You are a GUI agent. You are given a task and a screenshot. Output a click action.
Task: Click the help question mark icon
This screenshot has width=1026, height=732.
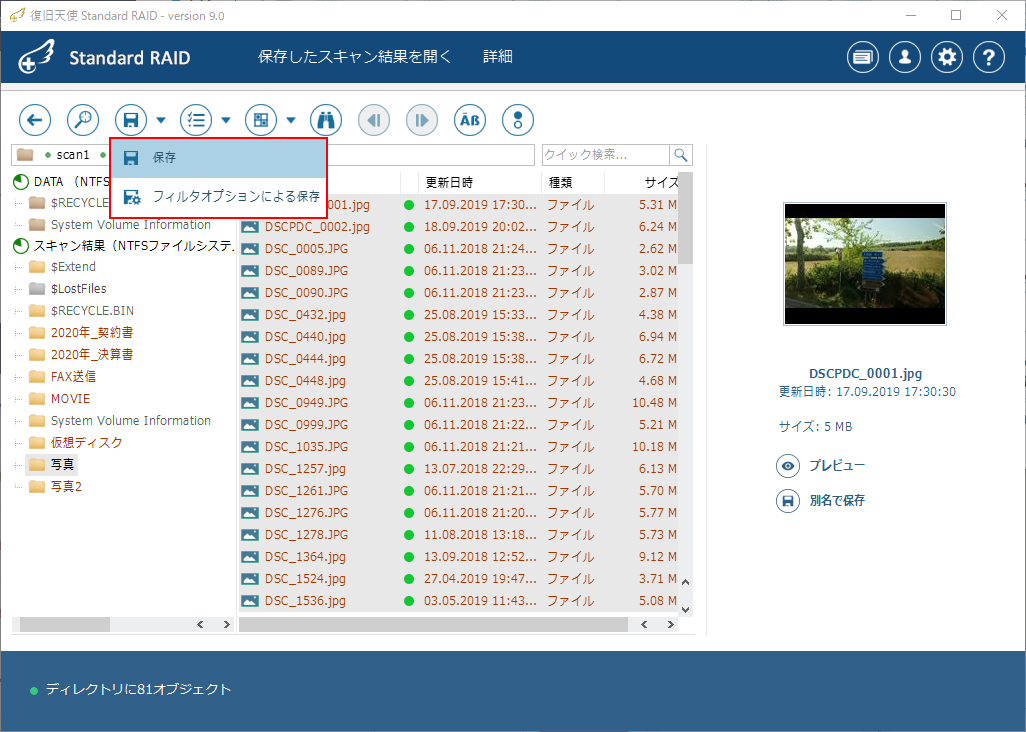pyautogui.click(x=989, y=58)
